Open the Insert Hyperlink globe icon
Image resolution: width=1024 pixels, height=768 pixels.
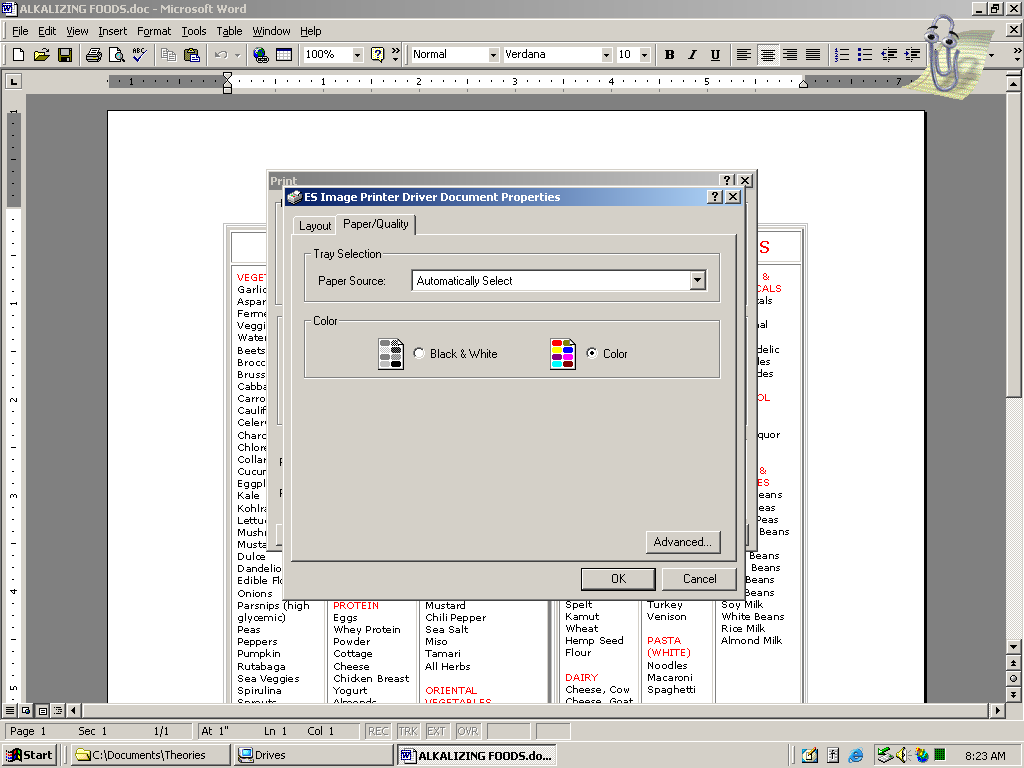coord(261,55)
